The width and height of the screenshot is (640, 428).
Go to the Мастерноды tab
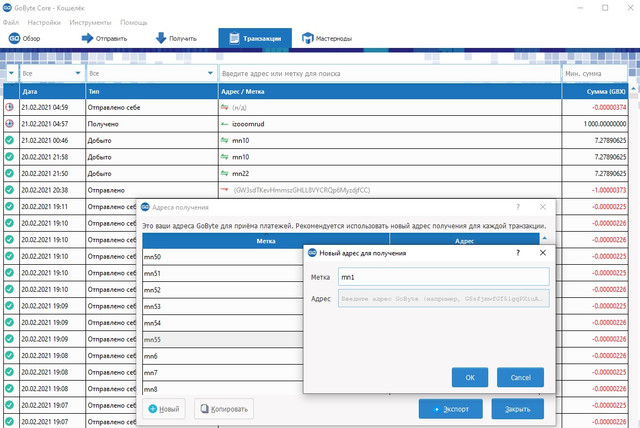coord(327,38)
